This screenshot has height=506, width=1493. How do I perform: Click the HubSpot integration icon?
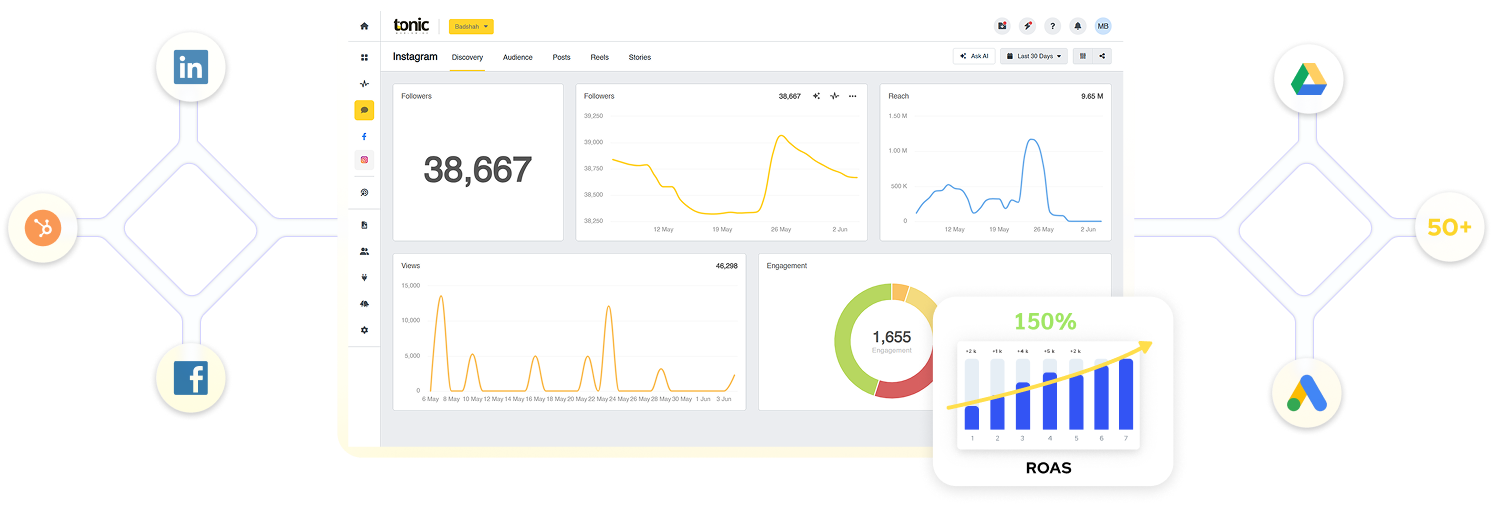(x=43, y=229)
